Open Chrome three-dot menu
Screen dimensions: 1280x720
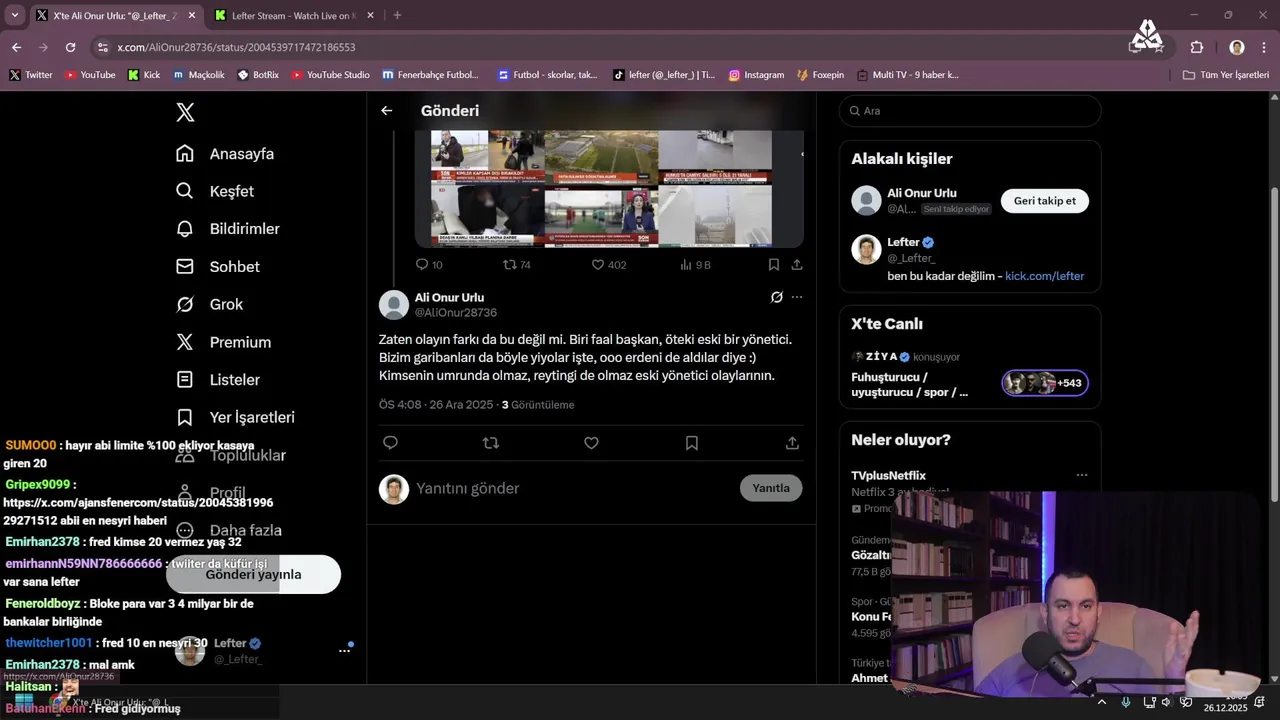(1264, 47)
